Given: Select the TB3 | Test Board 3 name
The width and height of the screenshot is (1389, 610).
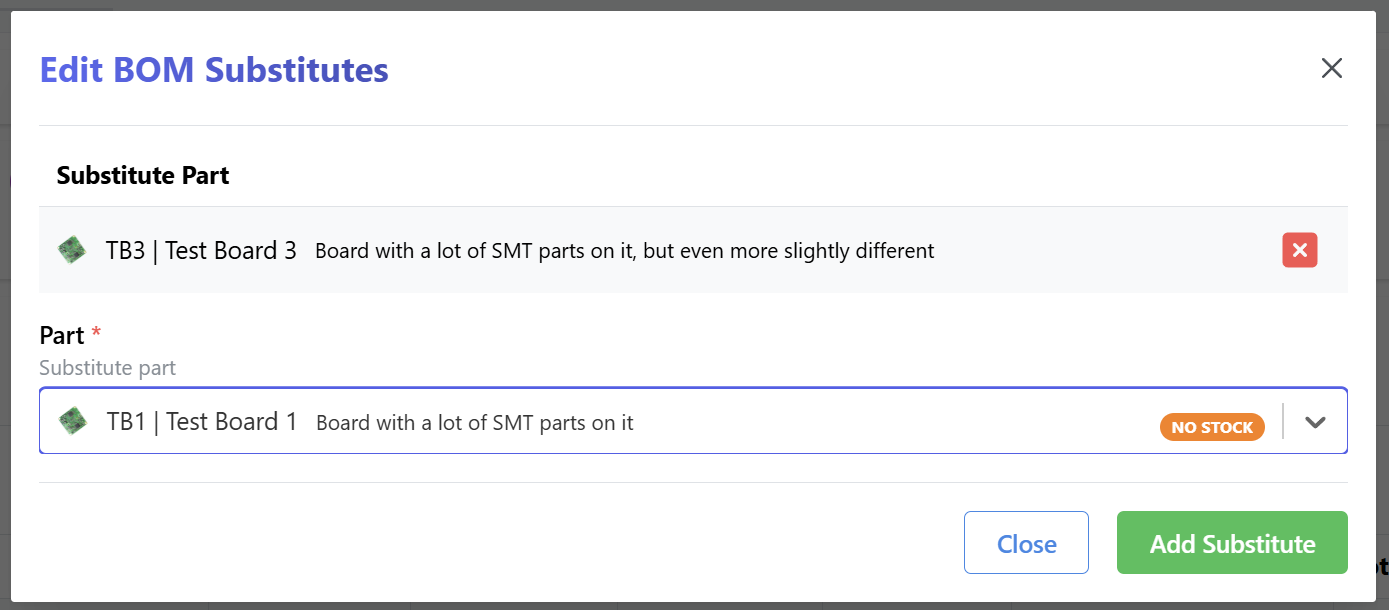Looking at the screenshot, I should coord(201,250).
